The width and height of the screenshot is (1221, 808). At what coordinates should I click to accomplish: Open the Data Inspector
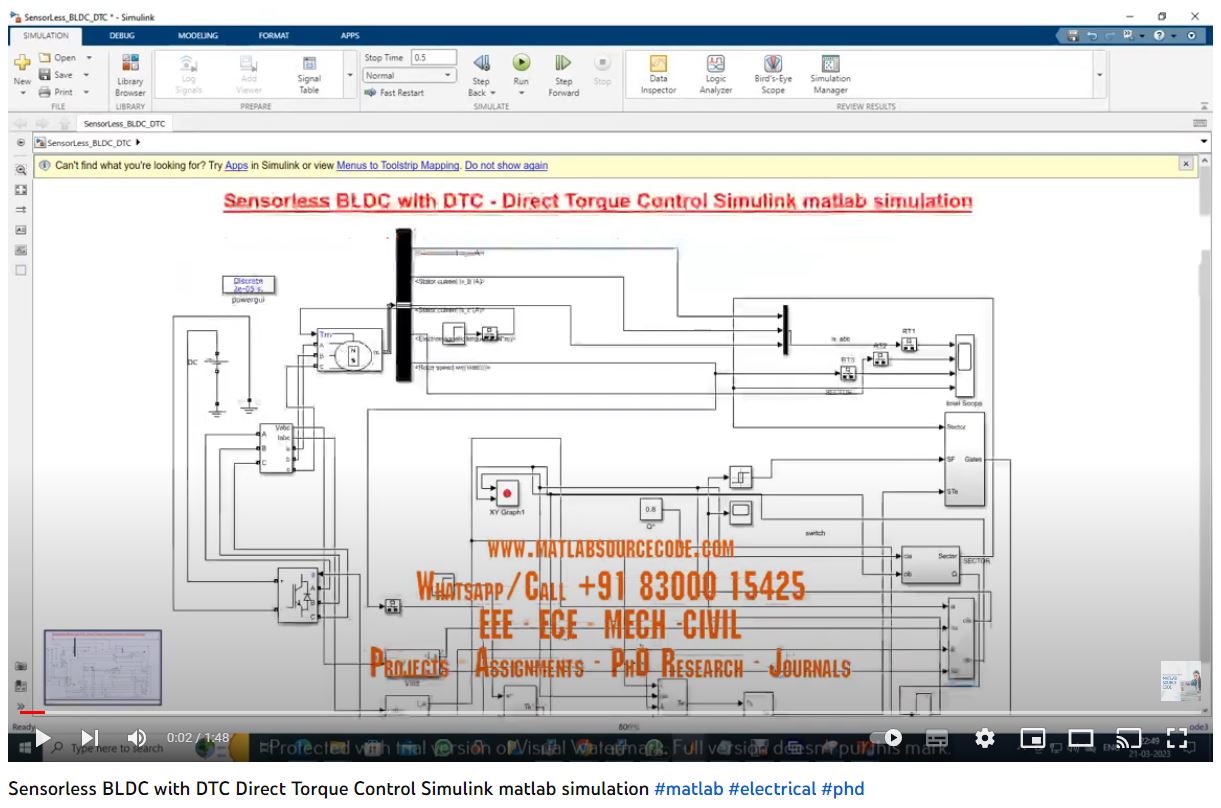tap(658, 73)
